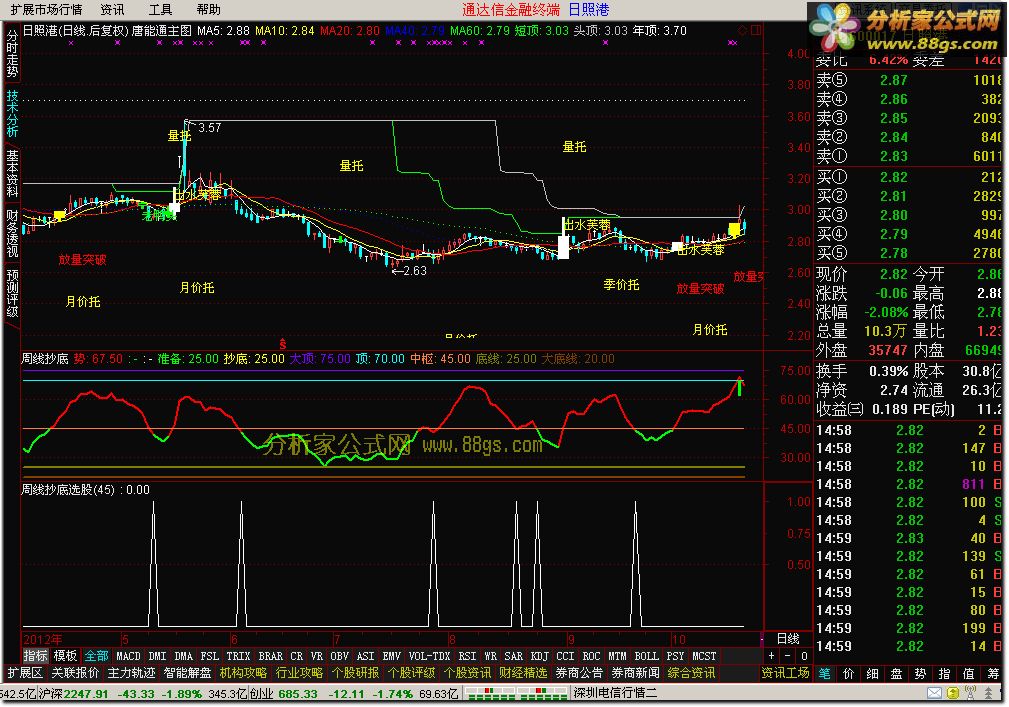This screenshot has width=1009, height=707.
Task: Zoom out chart with the - button
Action: (788, 656)
